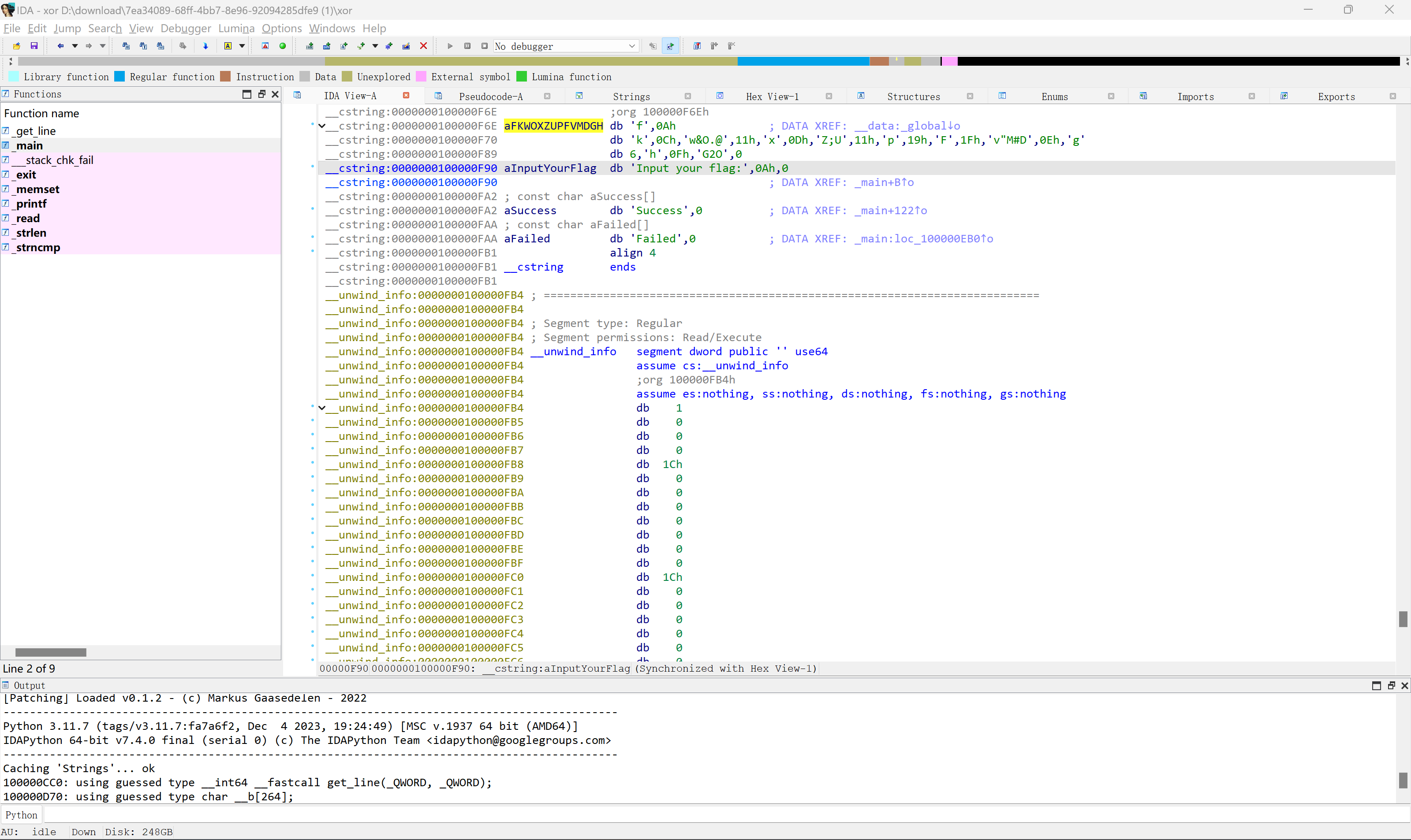Click the blue down-arrow jump icon
This screenshot has width=1411, height=840.
[205, 46]
